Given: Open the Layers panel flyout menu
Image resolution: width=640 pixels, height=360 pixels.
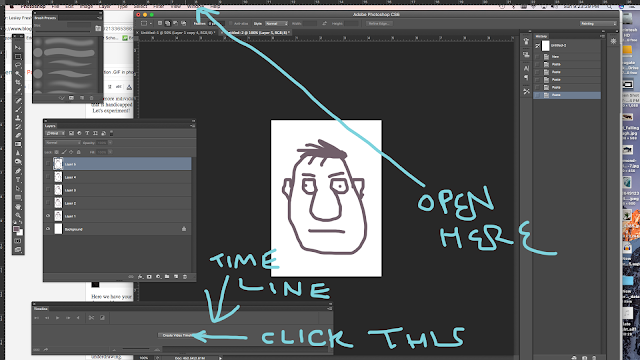Looking at the screenshot, I should click(193, 126).
